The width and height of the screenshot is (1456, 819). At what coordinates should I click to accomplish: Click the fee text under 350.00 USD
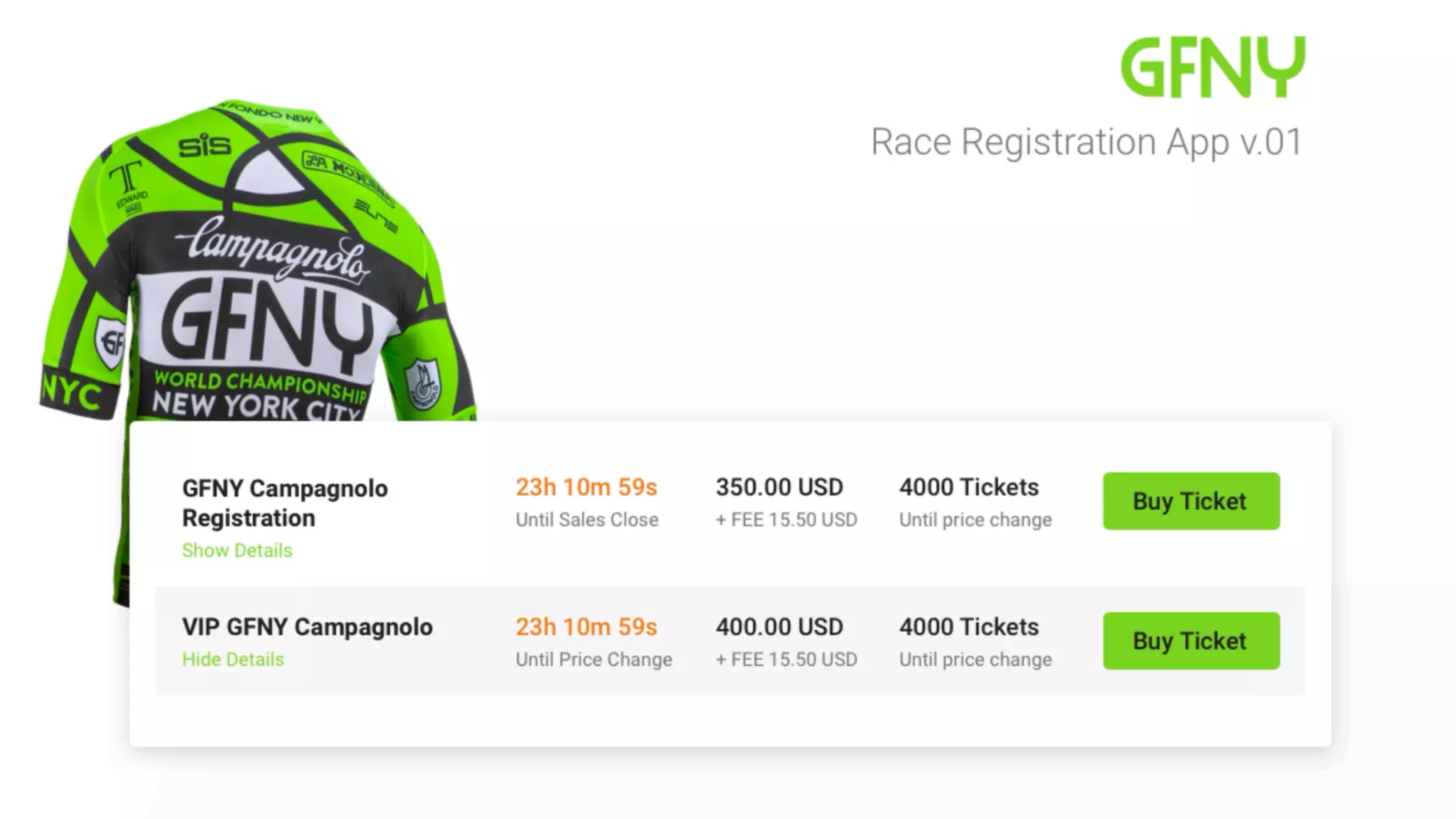[786, 520]
